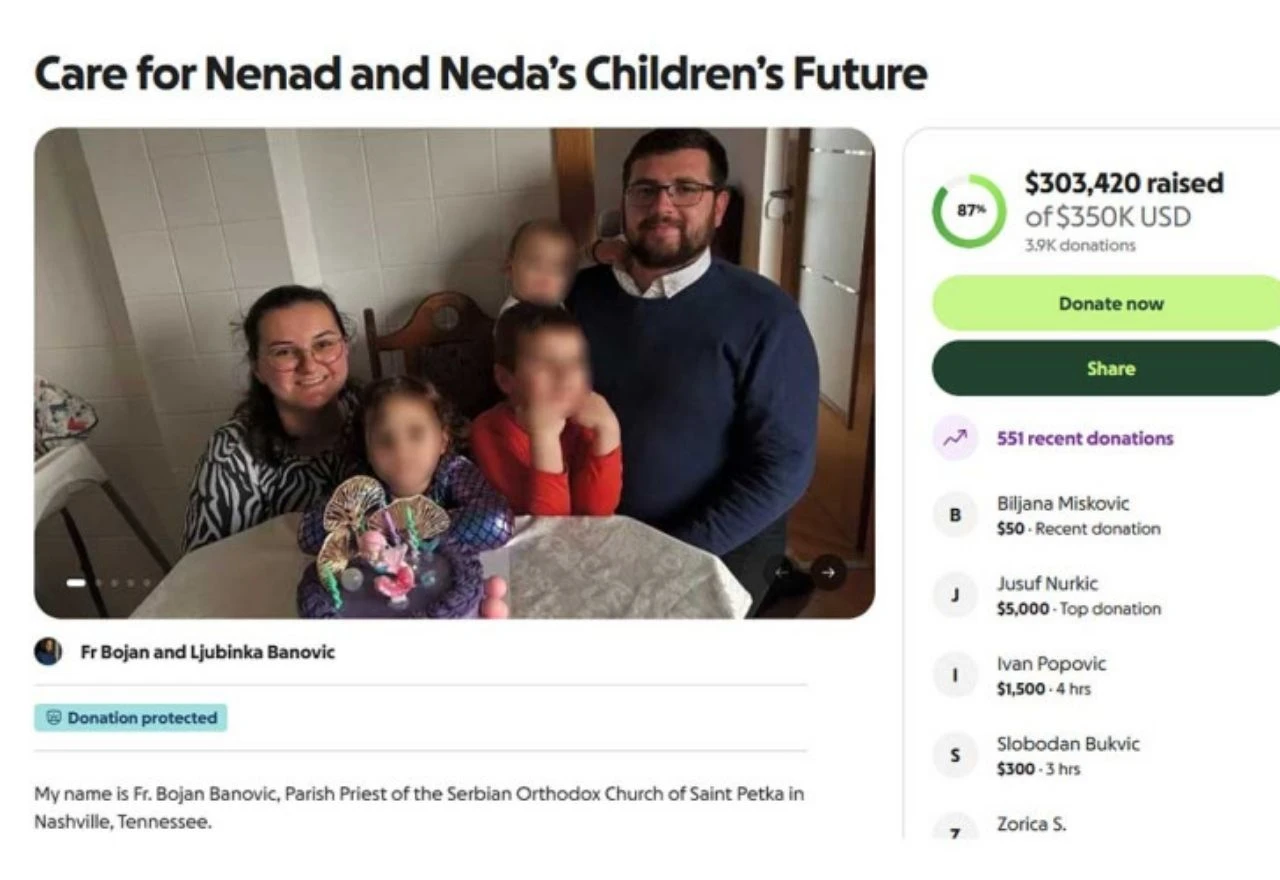Click the previous image arrow on photo carousel
1280x880 pixels.
[782, 573]
